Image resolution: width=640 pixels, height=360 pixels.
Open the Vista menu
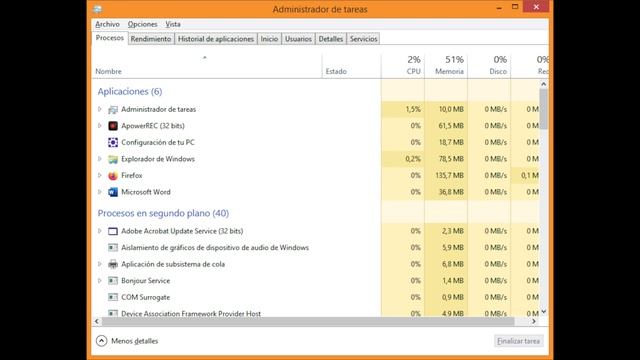pos(173,24)
